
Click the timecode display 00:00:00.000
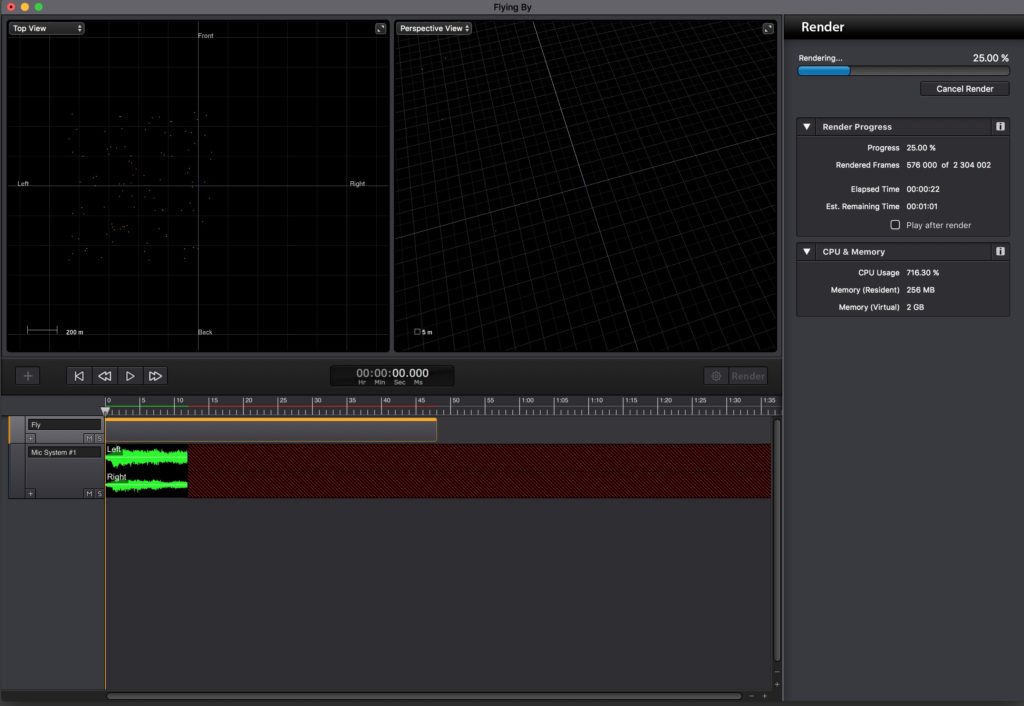tap(392, 374)
